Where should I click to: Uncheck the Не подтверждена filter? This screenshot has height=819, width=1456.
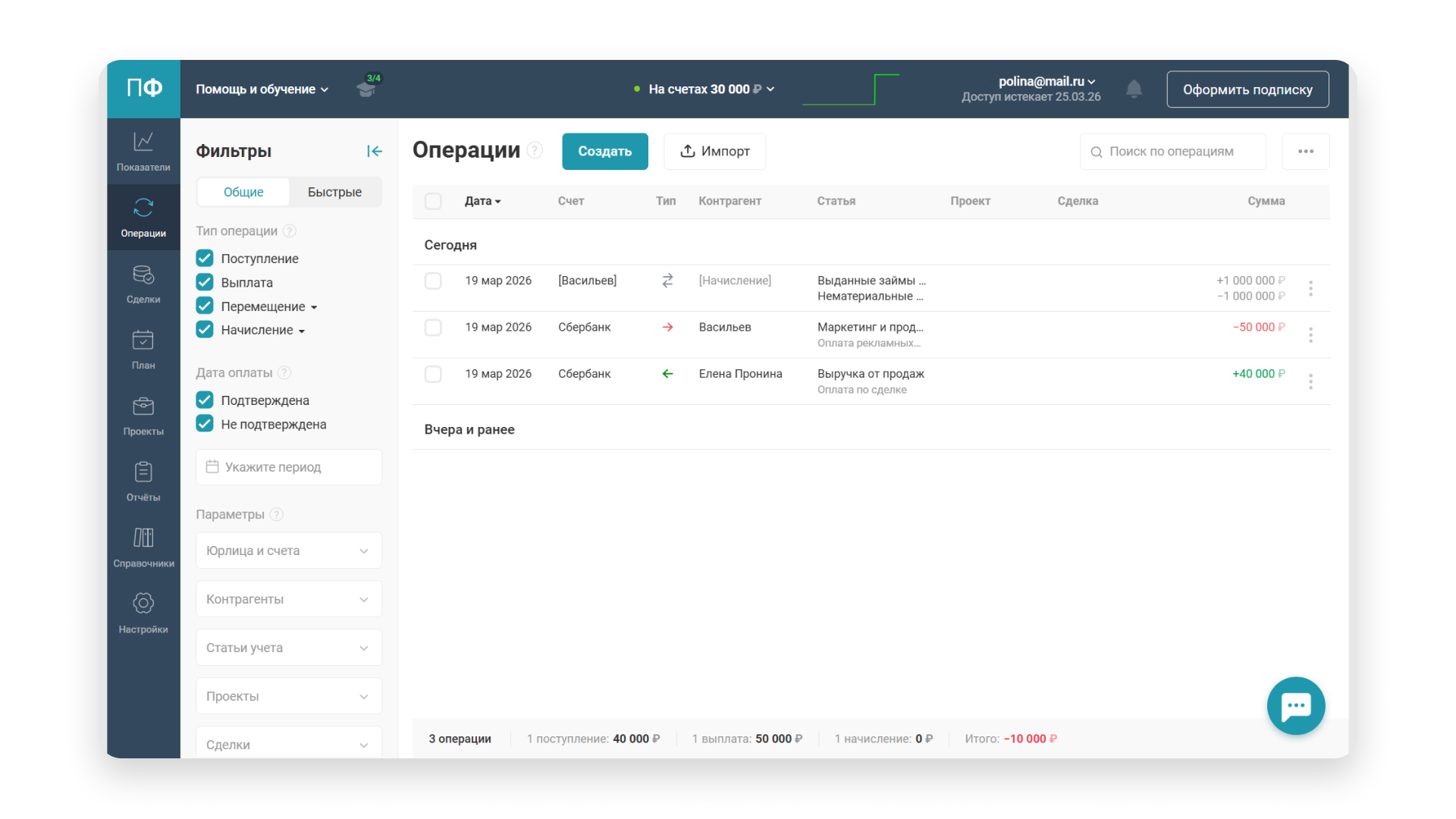(205, 424)
